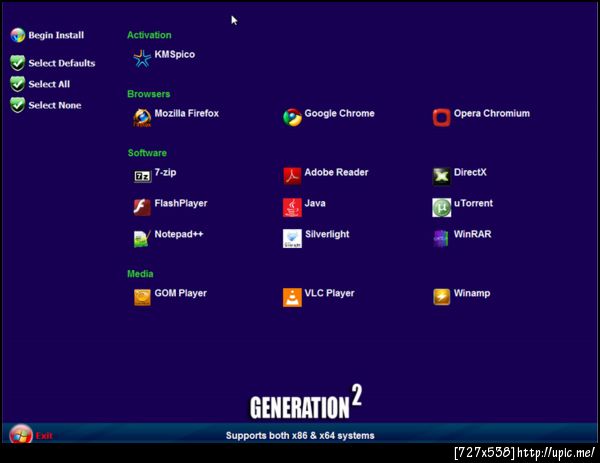Click the Activation category heading
Image resolution: width=600 pixels, height=463 pixels.
[x=149, y=35]
